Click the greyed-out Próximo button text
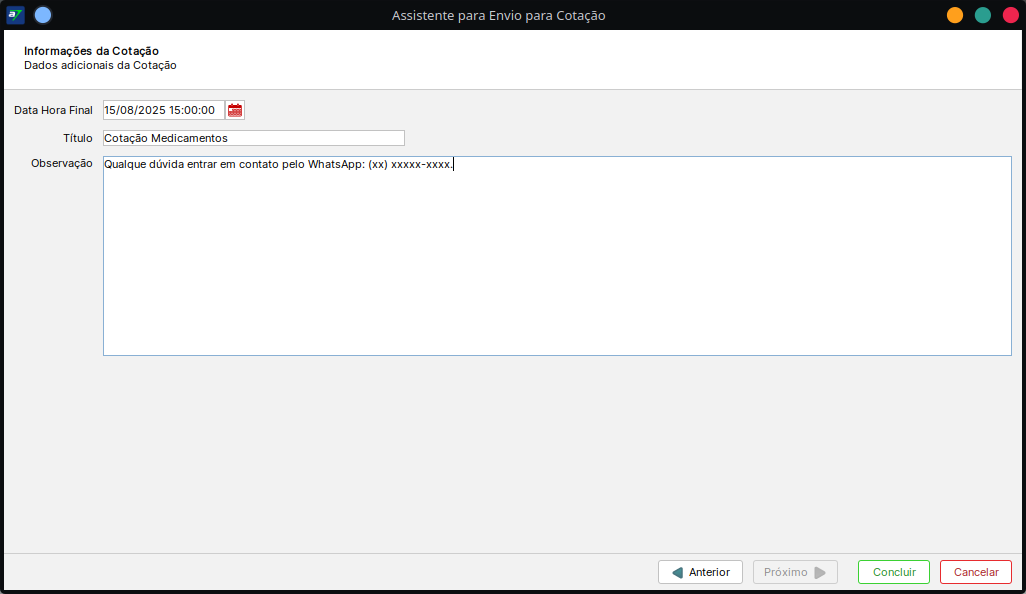The image size is (1026, 594). (785, 573)
